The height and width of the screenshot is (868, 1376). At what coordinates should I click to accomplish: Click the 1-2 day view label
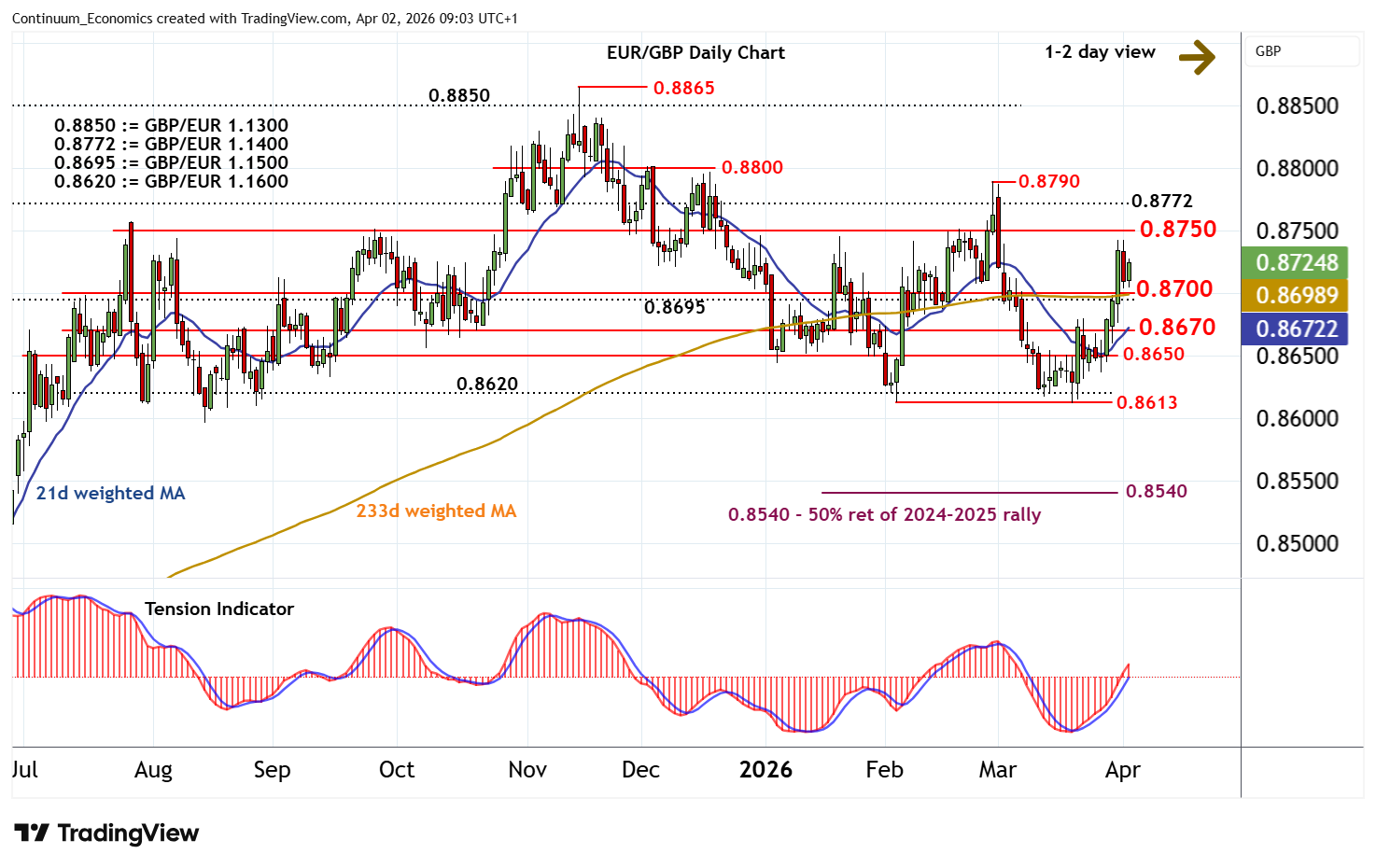point(1100,52)
